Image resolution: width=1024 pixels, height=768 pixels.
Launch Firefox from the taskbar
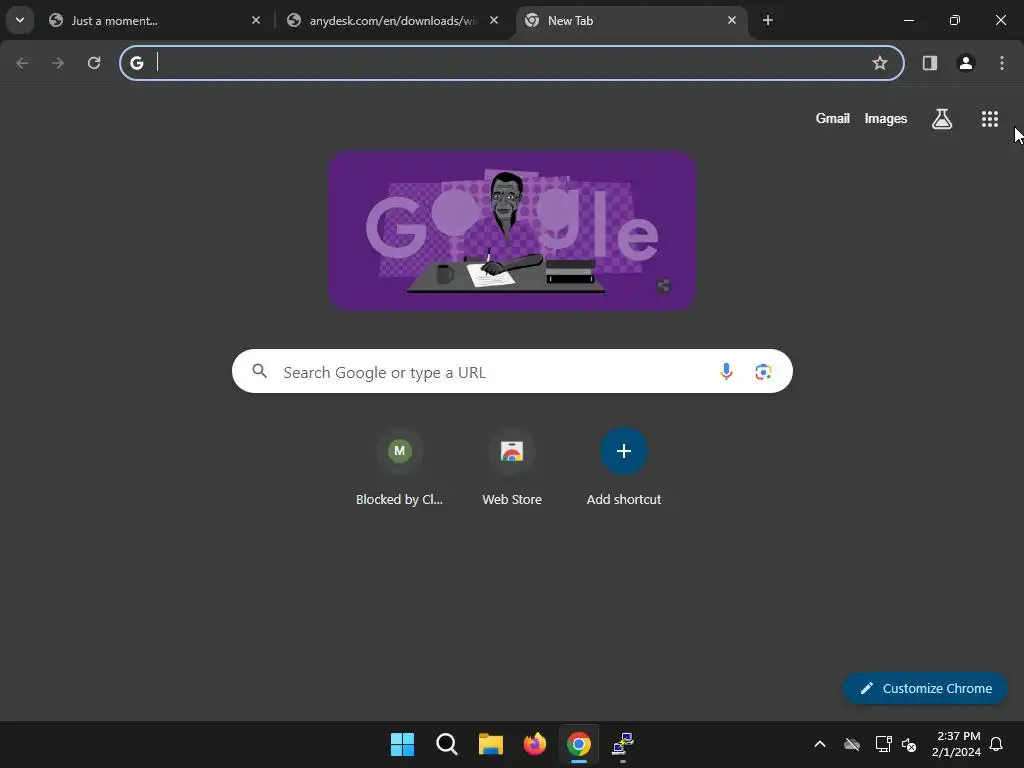pyautogui.click(x=535, y=744)
